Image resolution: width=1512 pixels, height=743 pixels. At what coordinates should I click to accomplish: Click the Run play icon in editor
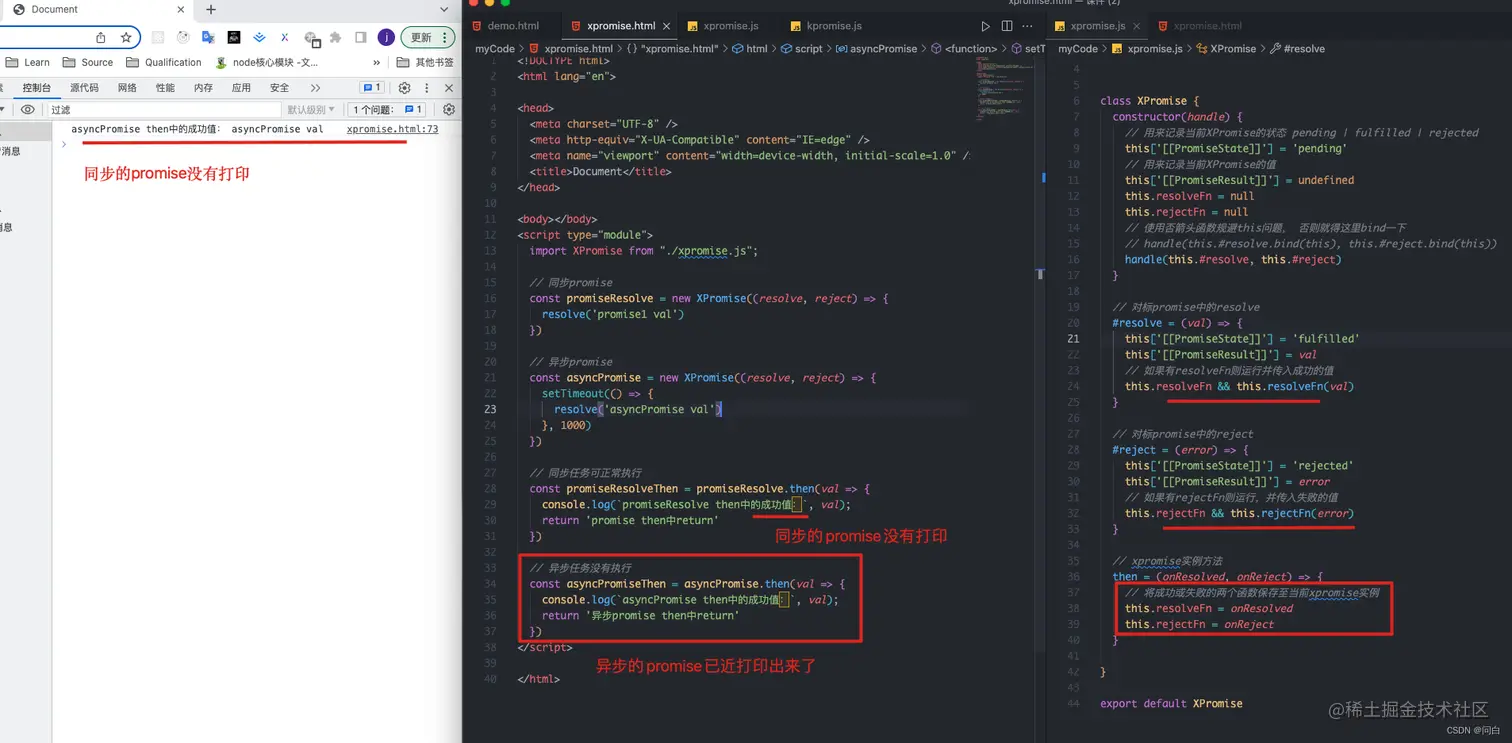tap(985, 26)
